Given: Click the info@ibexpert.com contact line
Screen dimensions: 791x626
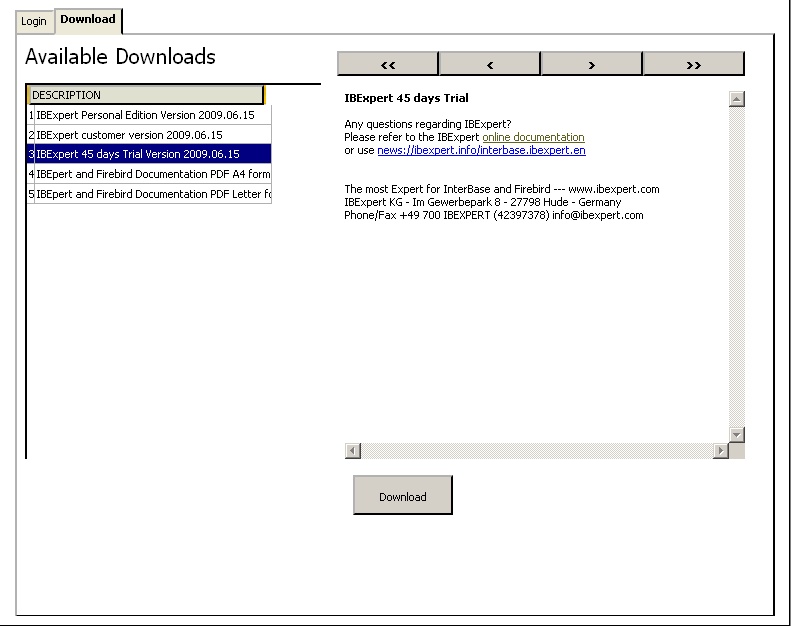Looking at the screenshot, I should click(494, 215).
